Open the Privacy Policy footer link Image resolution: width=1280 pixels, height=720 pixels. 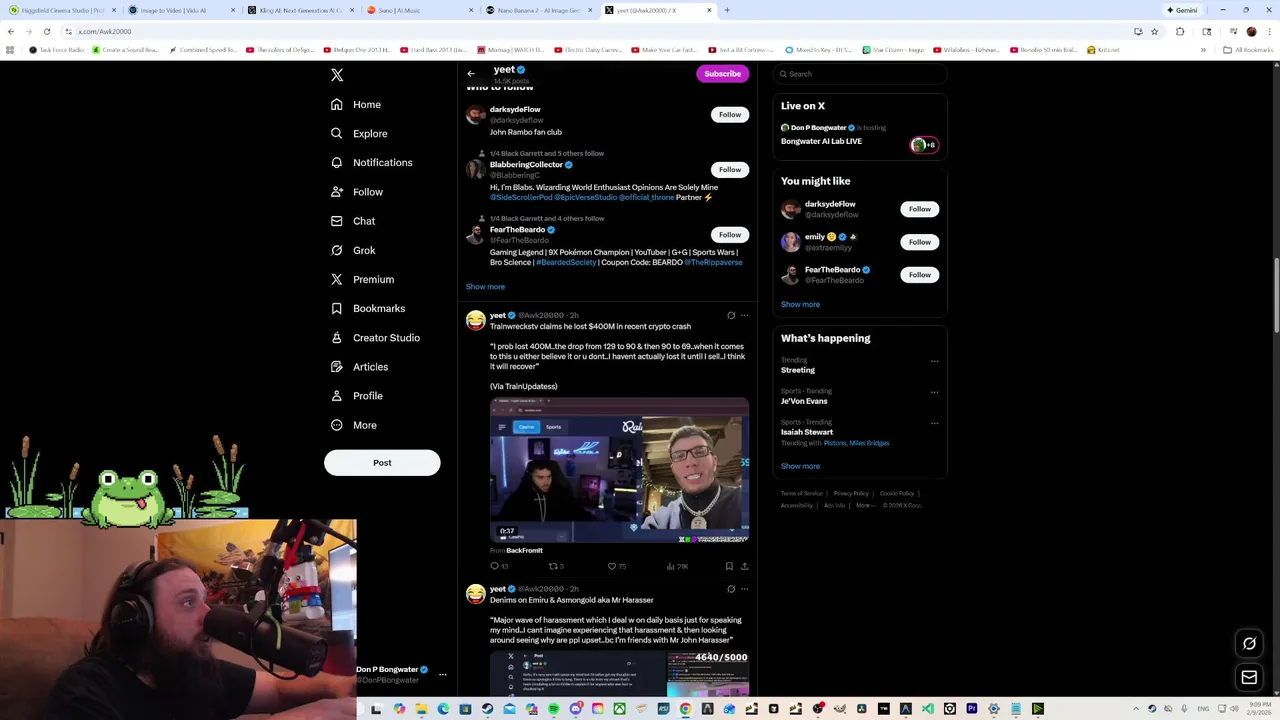[851, 493]
